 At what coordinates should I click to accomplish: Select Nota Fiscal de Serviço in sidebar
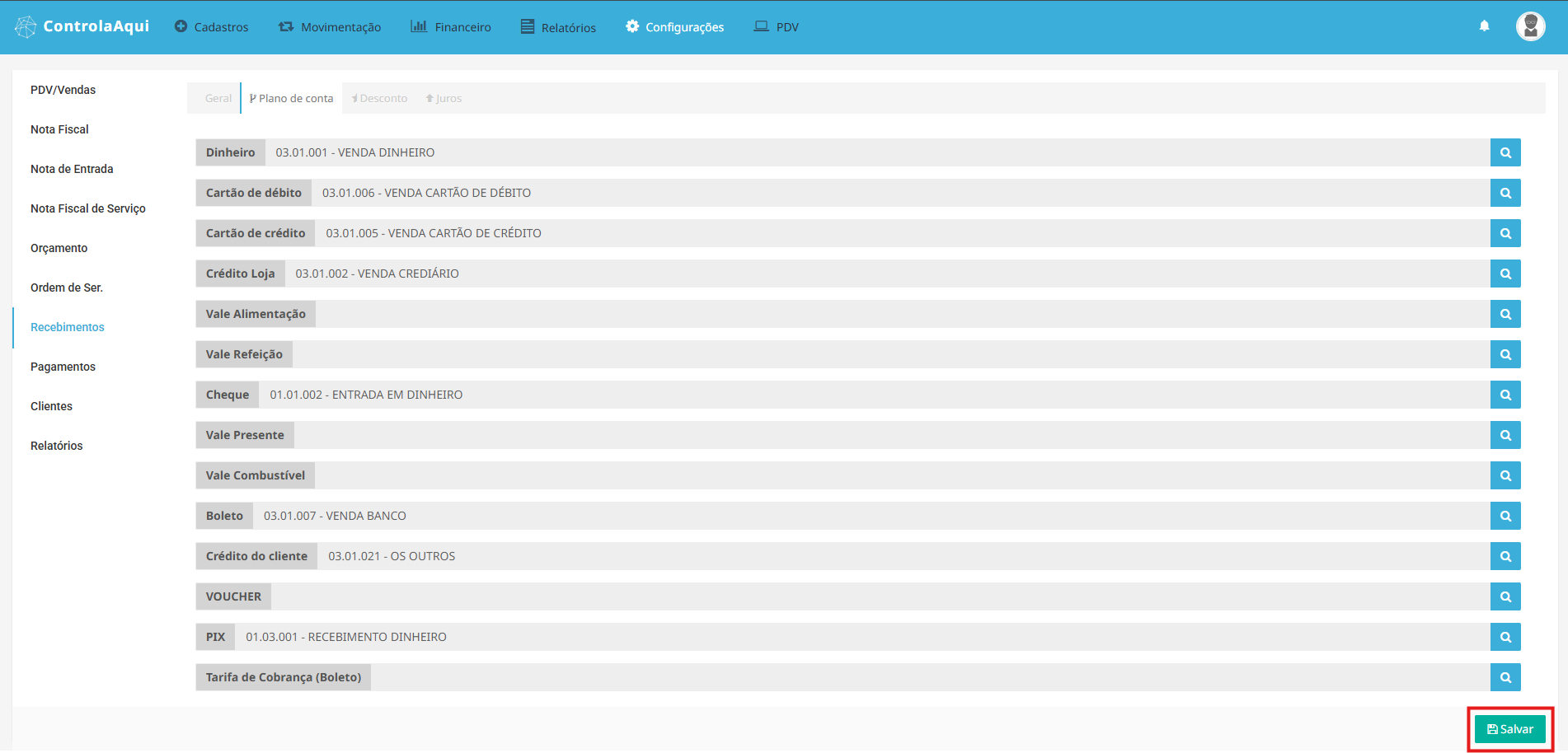(x=87, y=208)
